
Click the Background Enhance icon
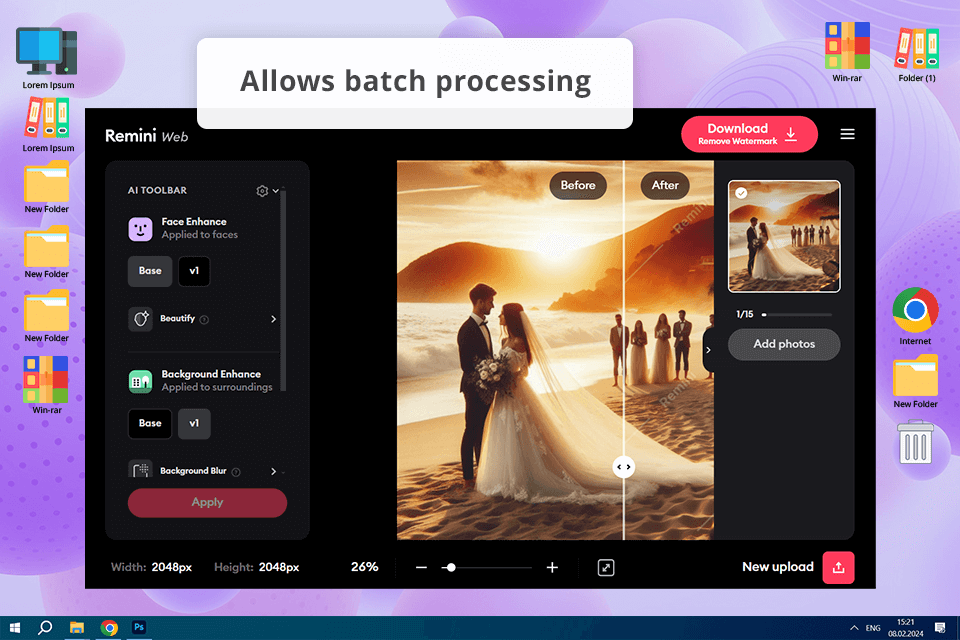[x=140, y=381]
